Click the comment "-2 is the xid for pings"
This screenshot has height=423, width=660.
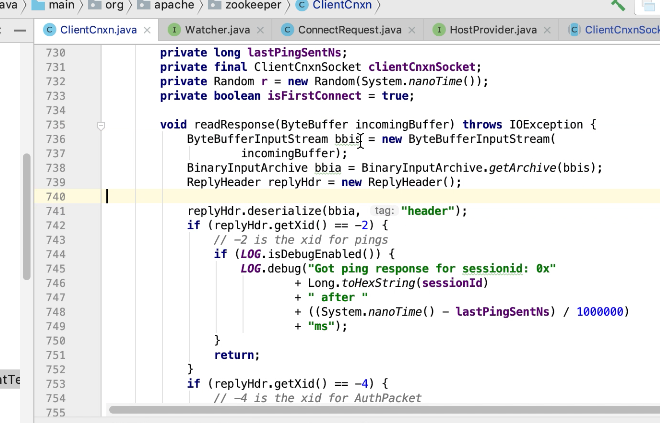click(301, 240)
